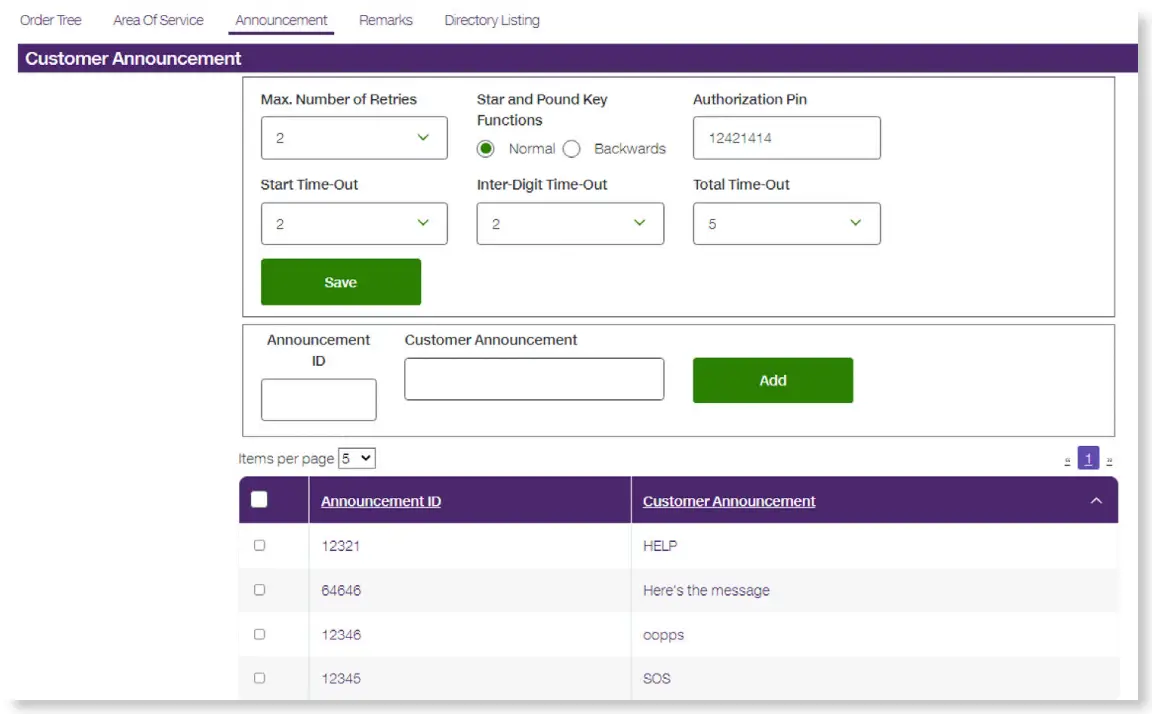Screen dimensions: 1152x714
Task: Change the Items per page selector
Action: click(x=357, y=458)
